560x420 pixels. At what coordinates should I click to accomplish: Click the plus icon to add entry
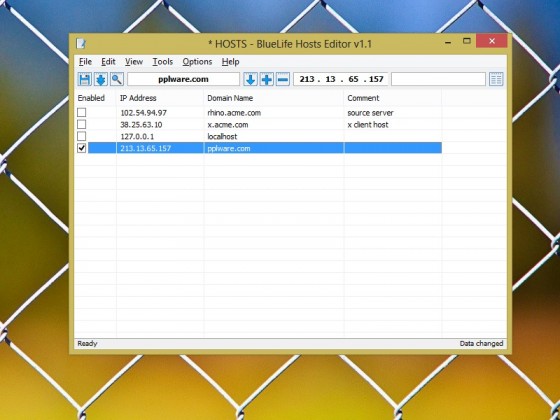pyautogui.click(x=266, y=79)
